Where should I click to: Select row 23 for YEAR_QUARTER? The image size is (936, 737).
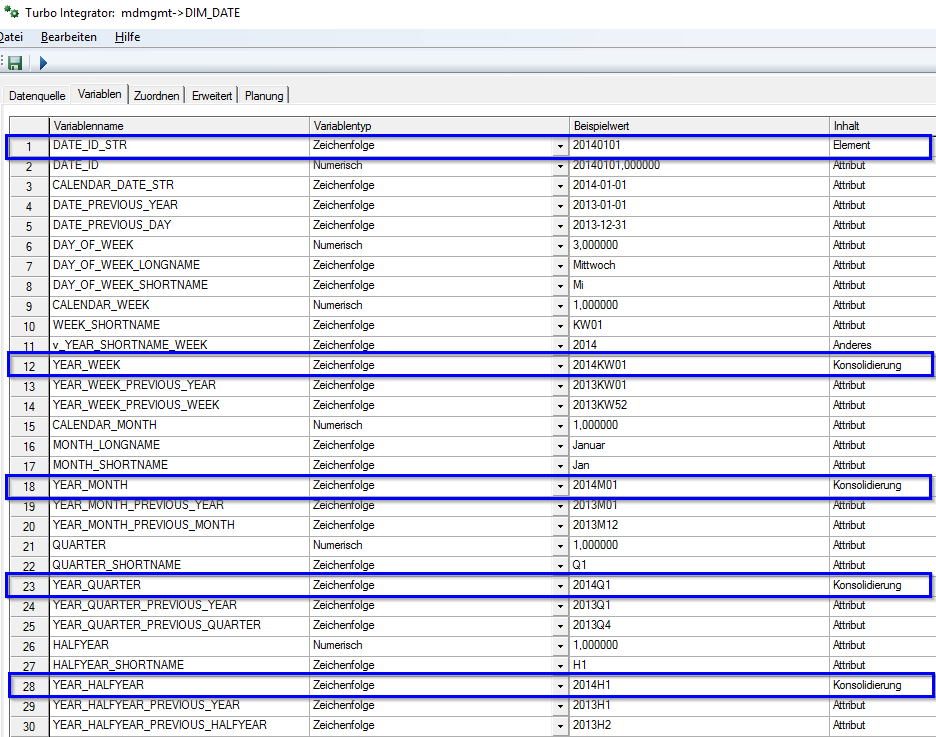[x=28, y=585]
